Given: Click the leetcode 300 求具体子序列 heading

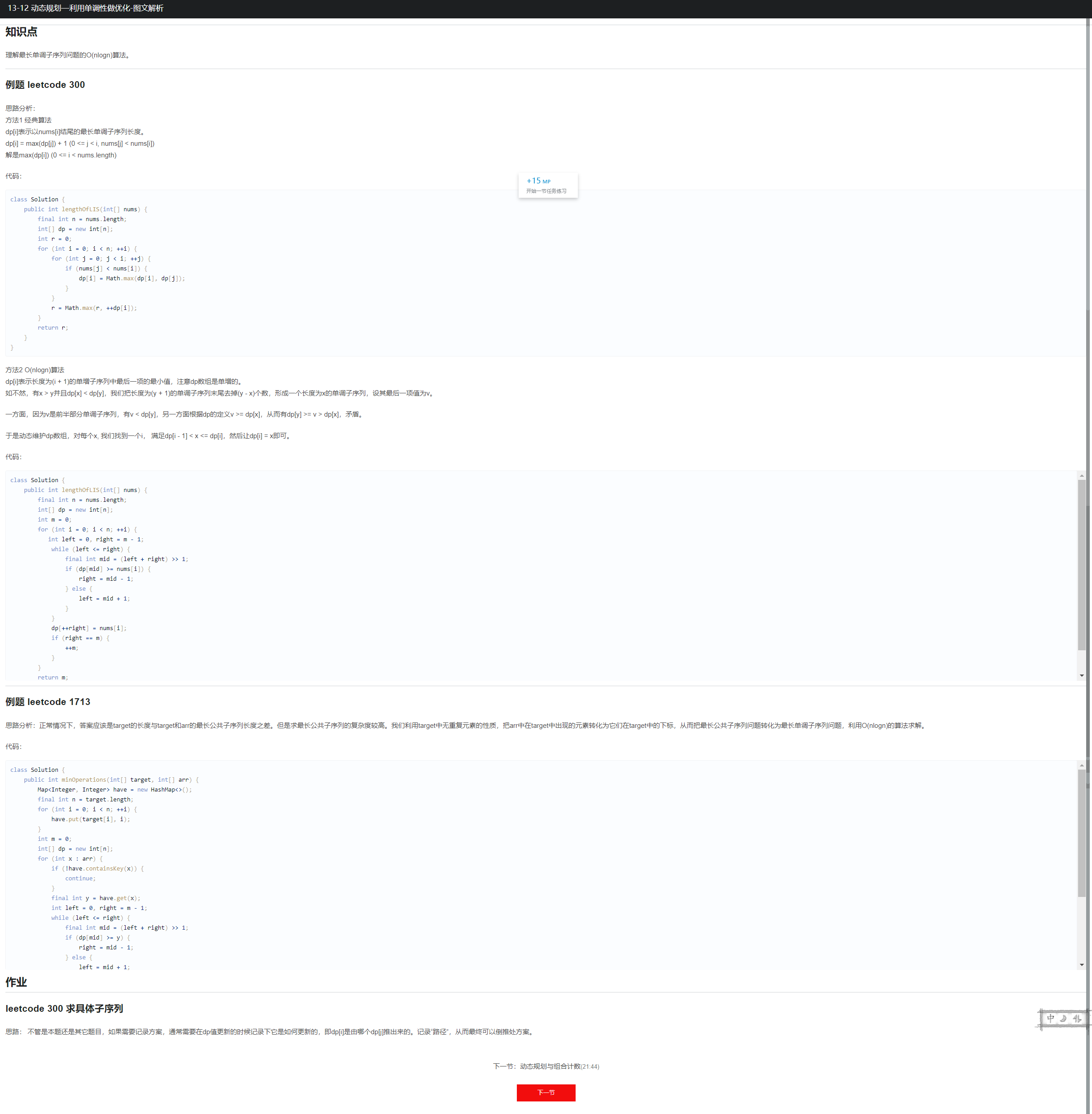Looking at the screenshot, I should click(64, 1009).
